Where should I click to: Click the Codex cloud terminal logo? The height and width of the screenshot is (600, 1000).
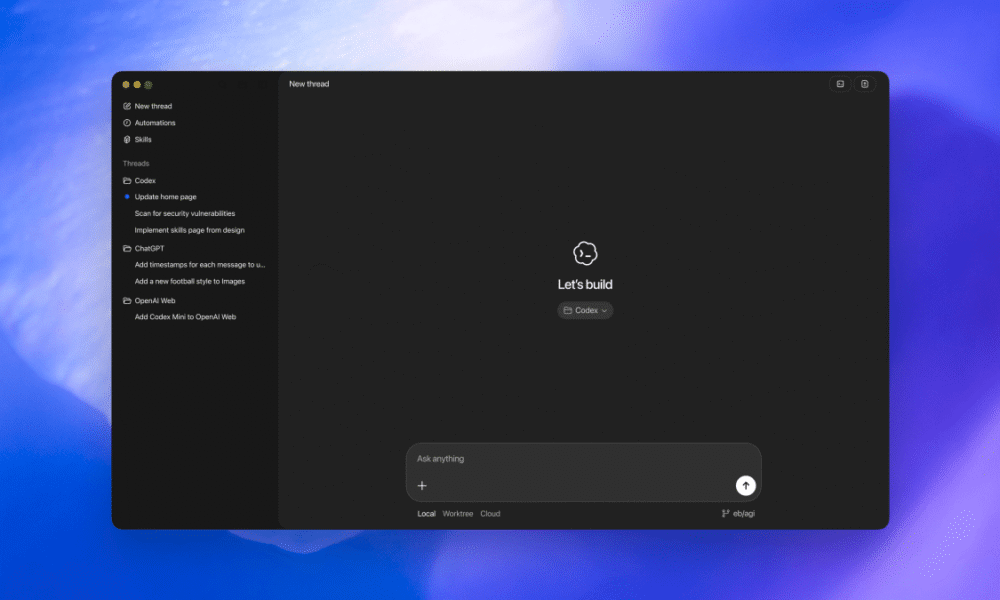tap(585, 254)
